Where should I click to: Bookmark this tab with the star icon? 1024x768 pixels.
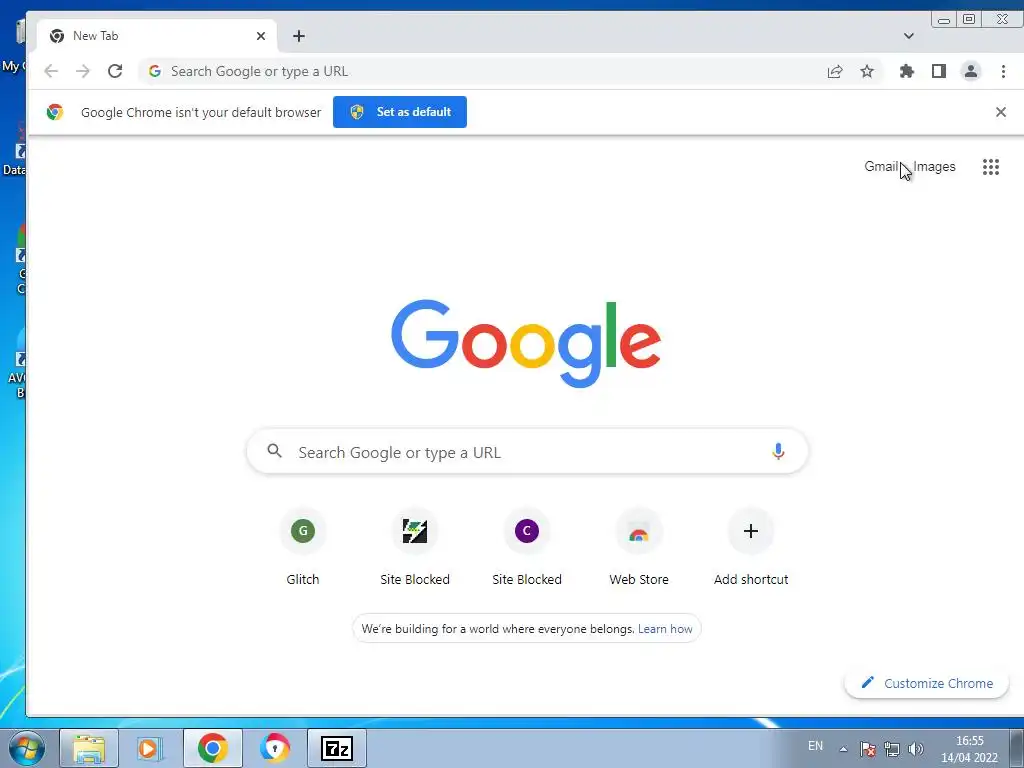point(867,71)
